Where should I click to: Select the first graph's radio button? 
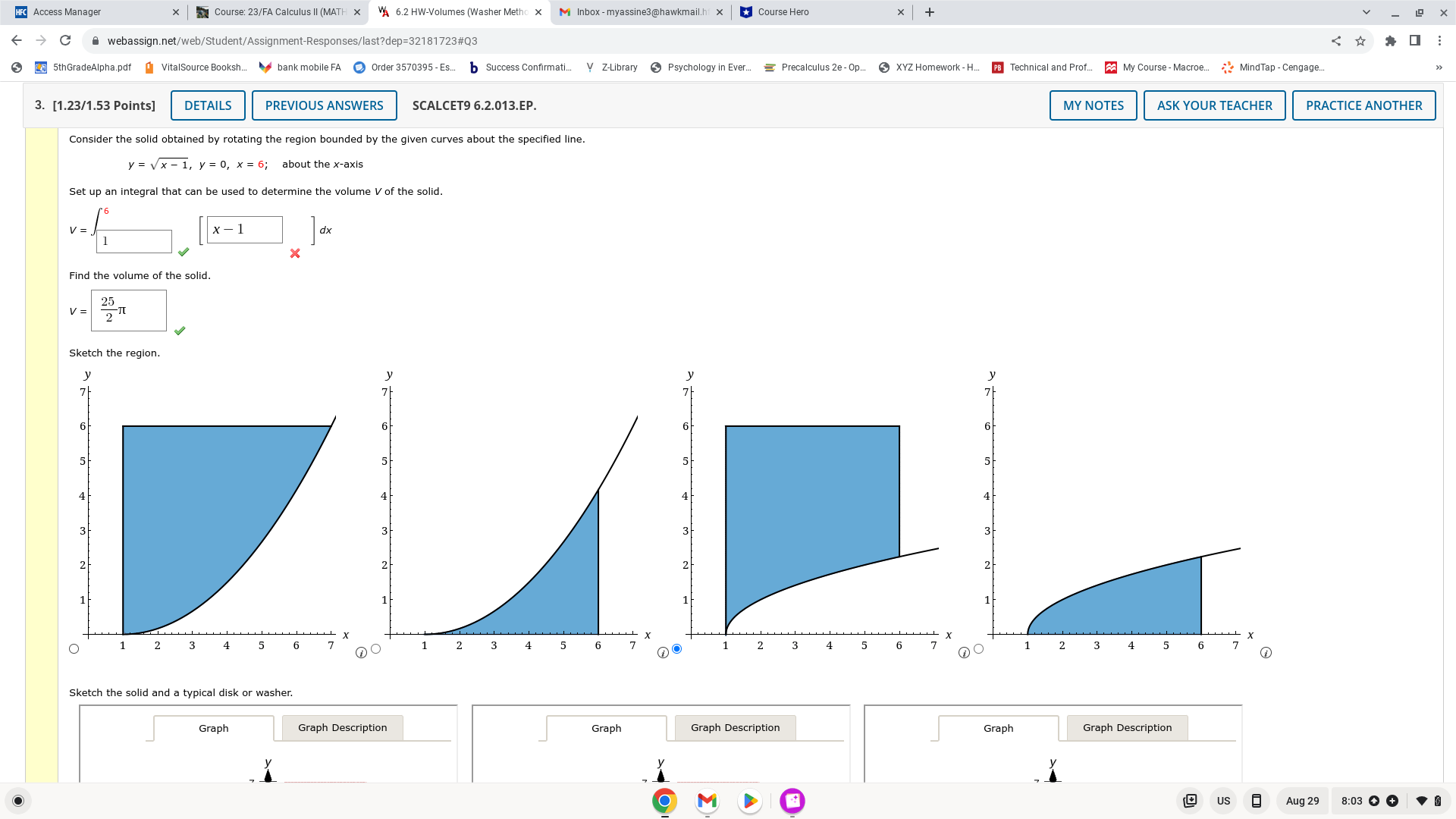point(74,649)
